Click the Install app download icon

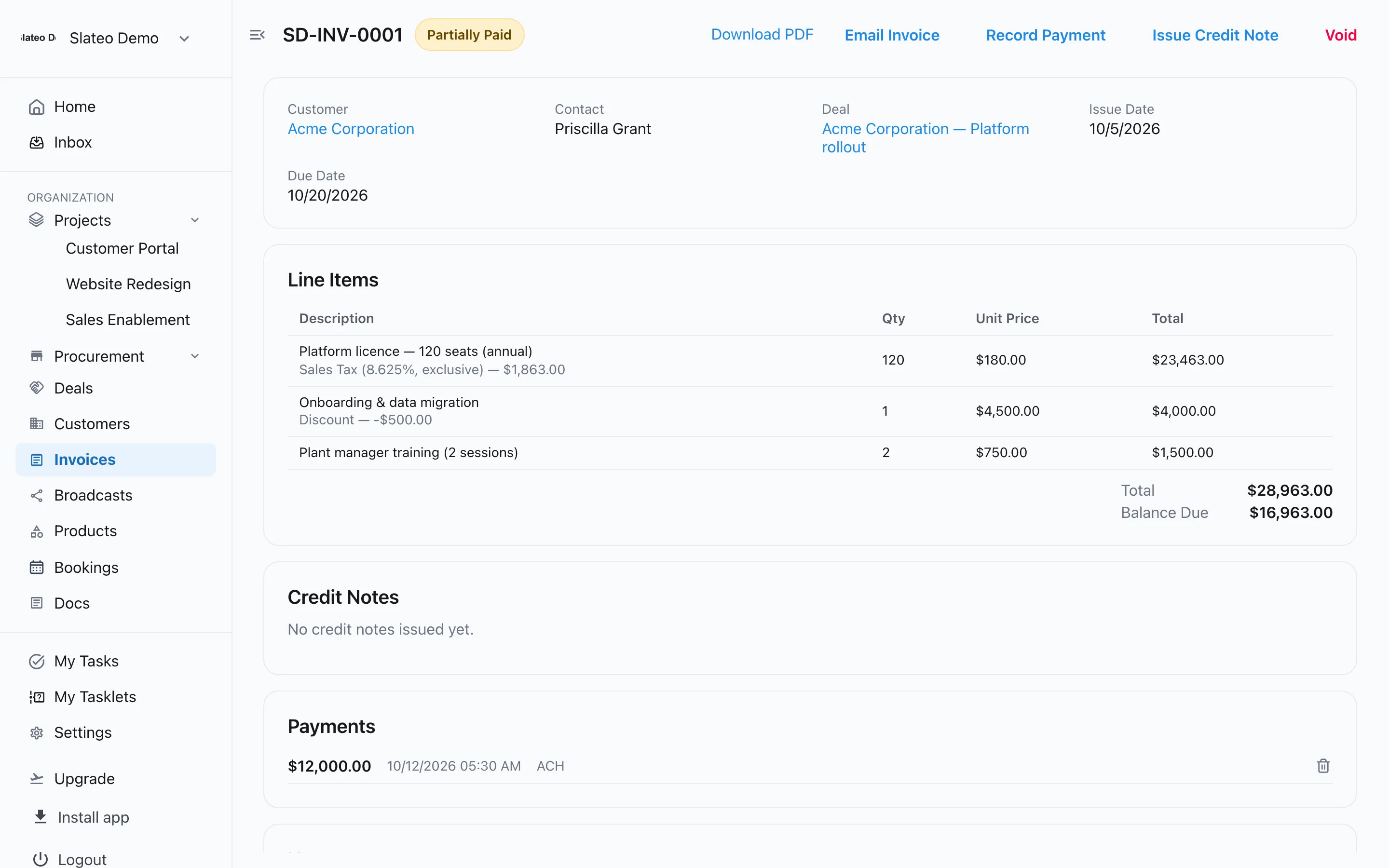pyautogui.click(x=40, y=817)
